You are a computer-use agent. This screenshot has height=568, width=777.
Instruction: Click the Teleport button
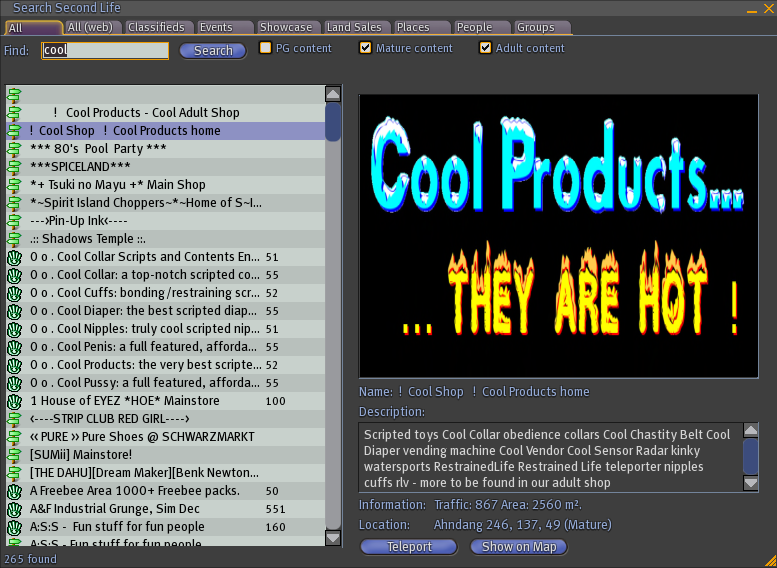click(x=409, y=547)
